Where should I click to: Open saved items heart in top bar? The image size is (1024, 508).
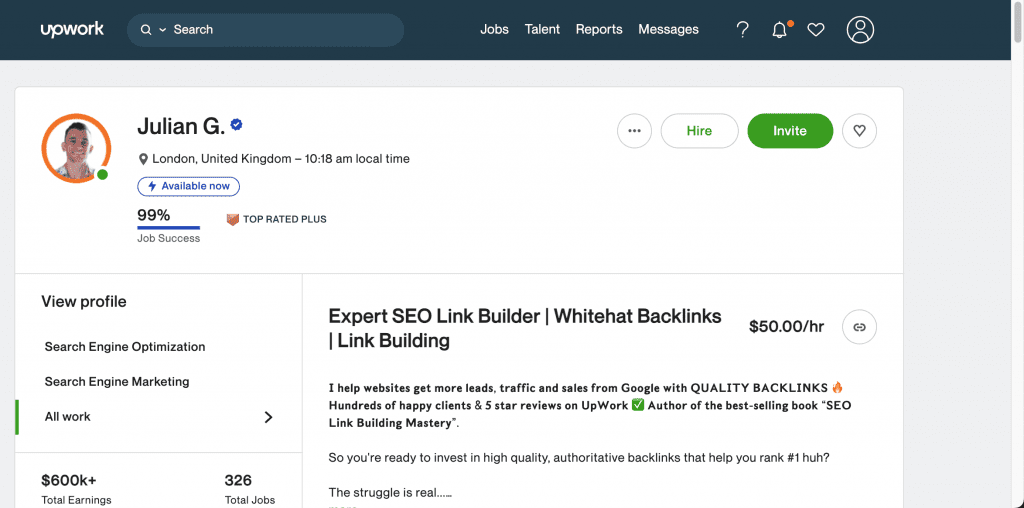pyautogui.click(x=816, y=29)
